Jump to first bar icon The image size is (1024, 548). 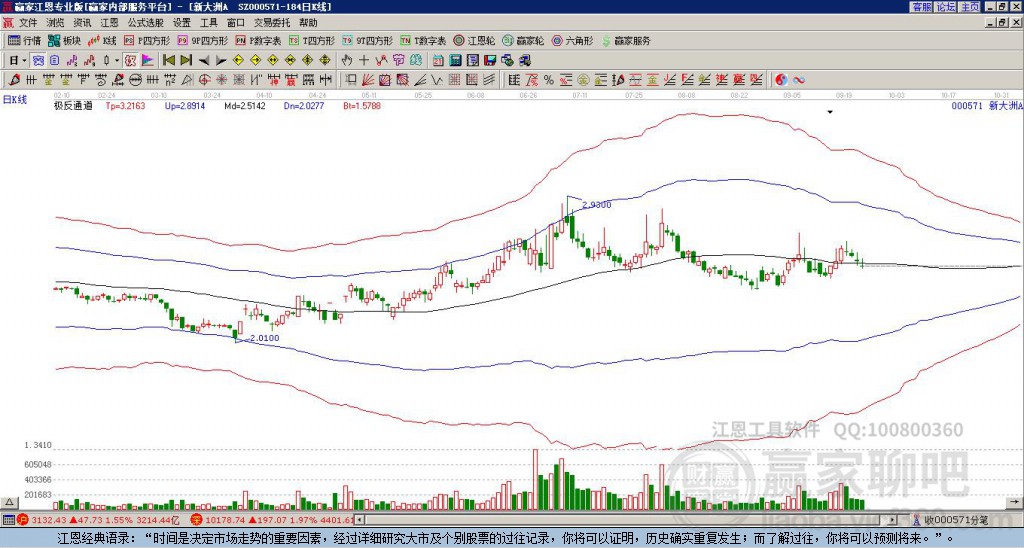click(x=168, y=61)
